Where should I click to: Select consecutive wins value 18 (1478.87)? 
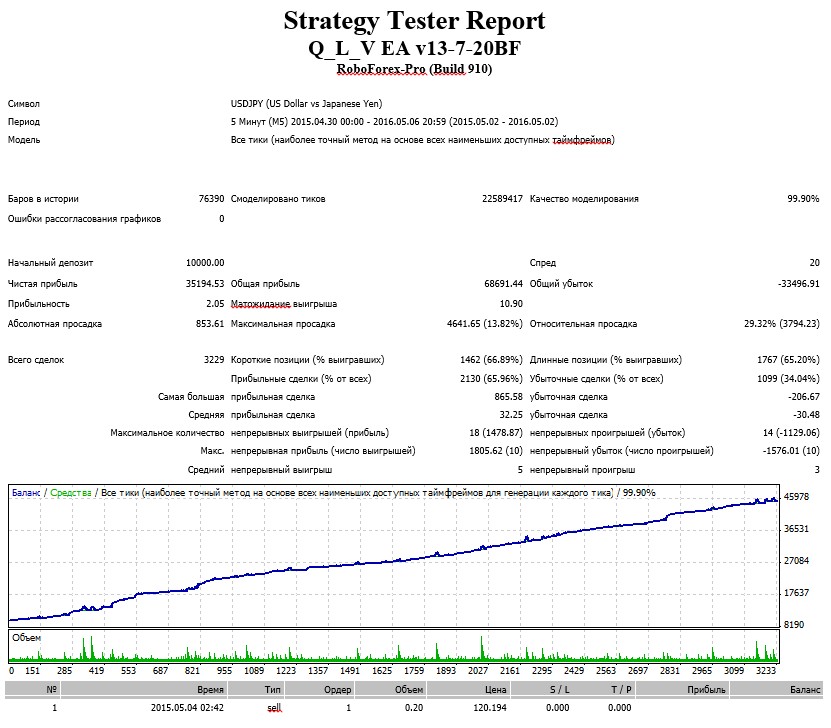click(x=496, y=433)
